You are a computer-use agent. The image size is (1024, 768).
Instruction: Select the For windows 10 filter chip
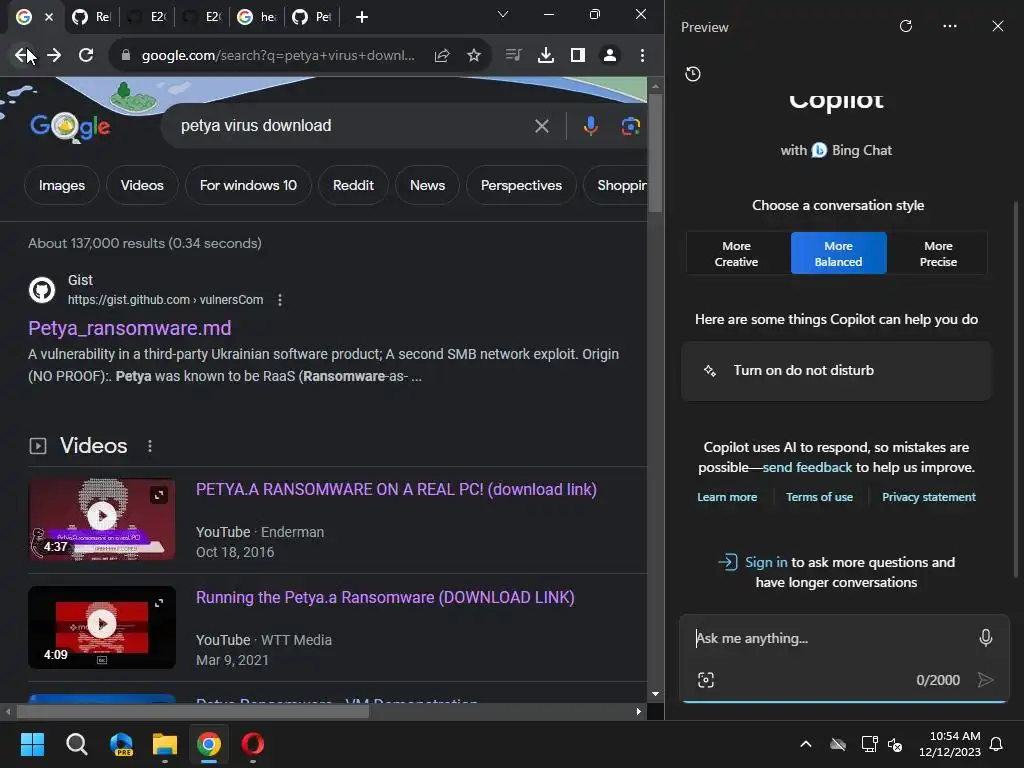(248, 185)
